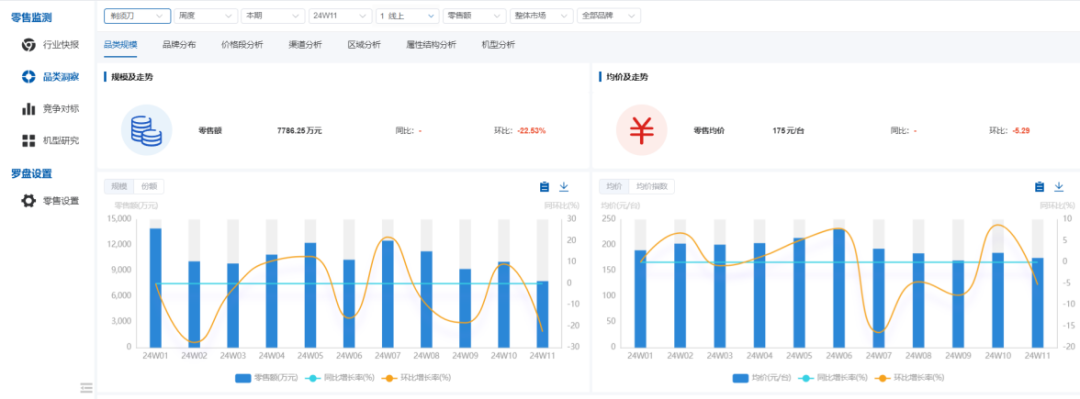Expand the 本期 dropdown
The height and width of the screenshot is (399, 1080).
(x=273, y=15)
